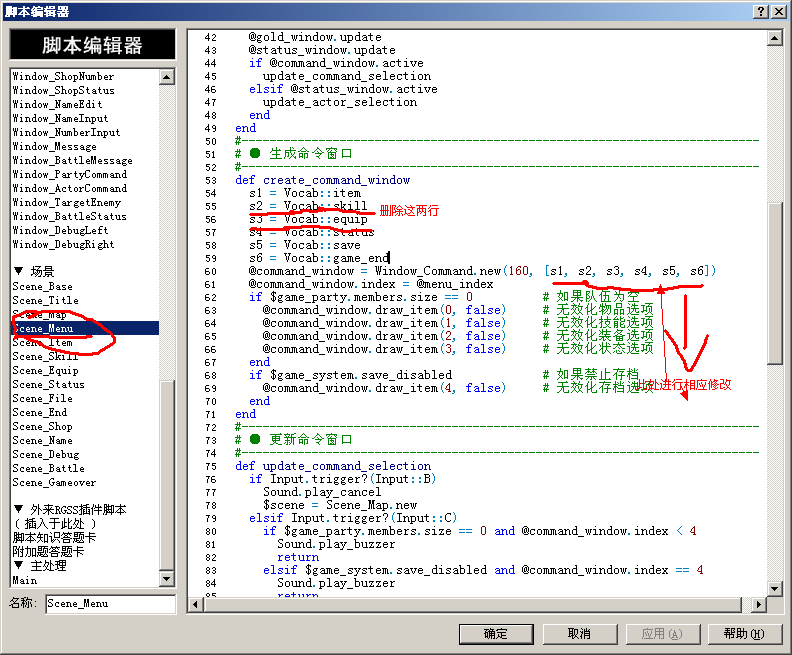This screenshot has height=655, width=792.
Task: Click the code pane scroll left arrow
Action: (196, 604)
